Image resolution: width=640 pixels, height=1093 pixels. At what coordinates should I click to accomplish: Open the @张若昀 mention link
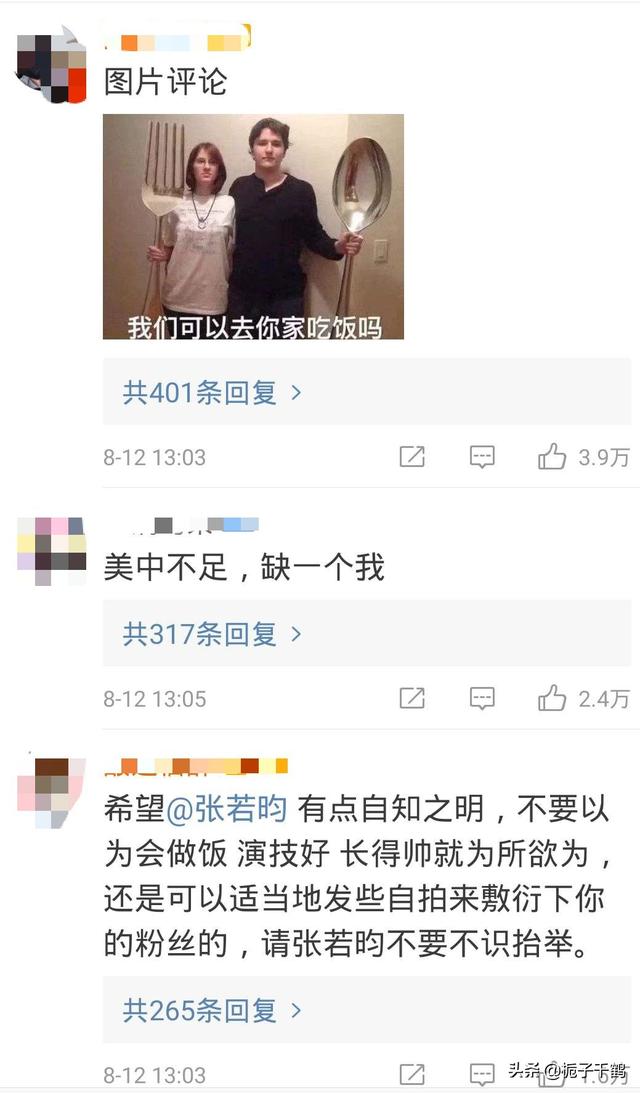227,809
